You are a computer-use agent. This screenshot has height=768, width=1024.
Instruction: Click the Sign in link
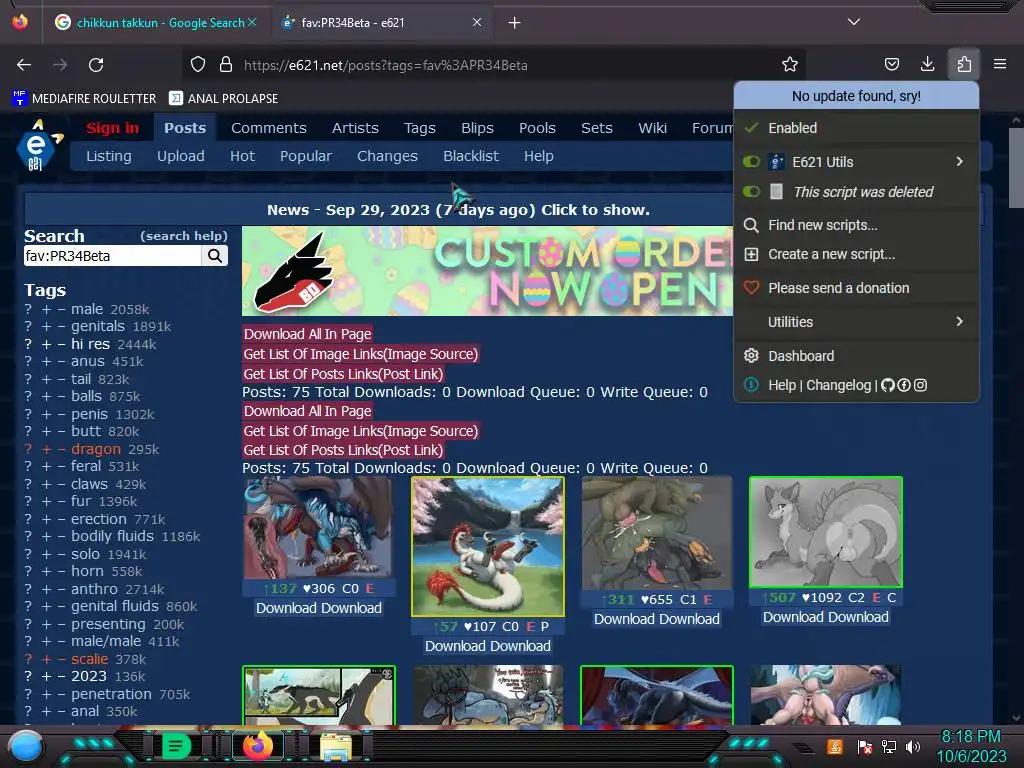pos(112,128)
